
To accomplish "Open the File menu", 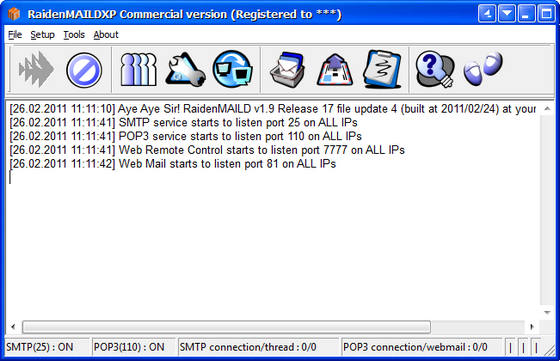I will coord(15,35).
